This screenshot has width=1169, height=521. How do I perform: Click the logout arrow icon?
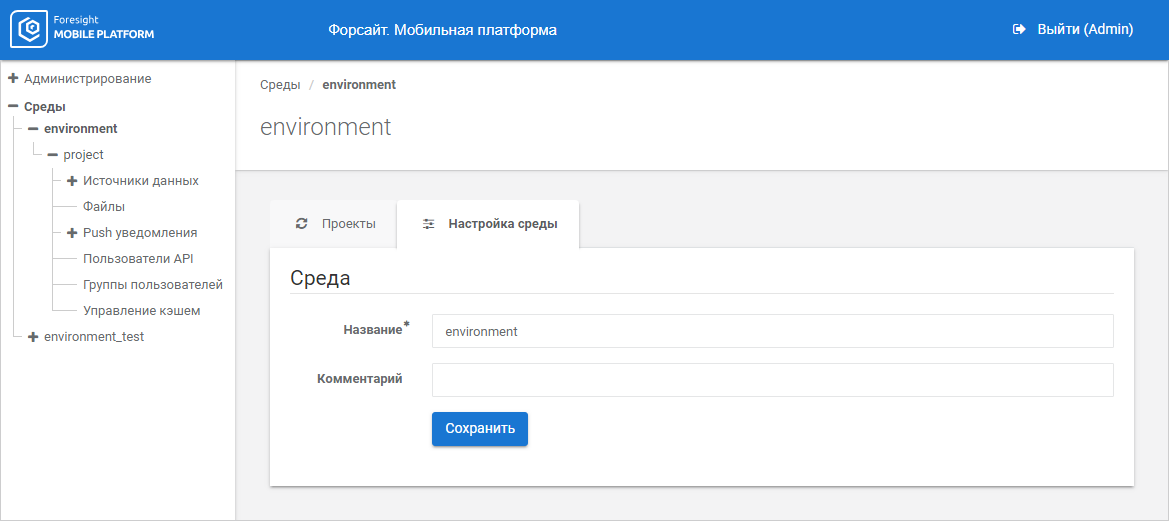[1019, 30]
